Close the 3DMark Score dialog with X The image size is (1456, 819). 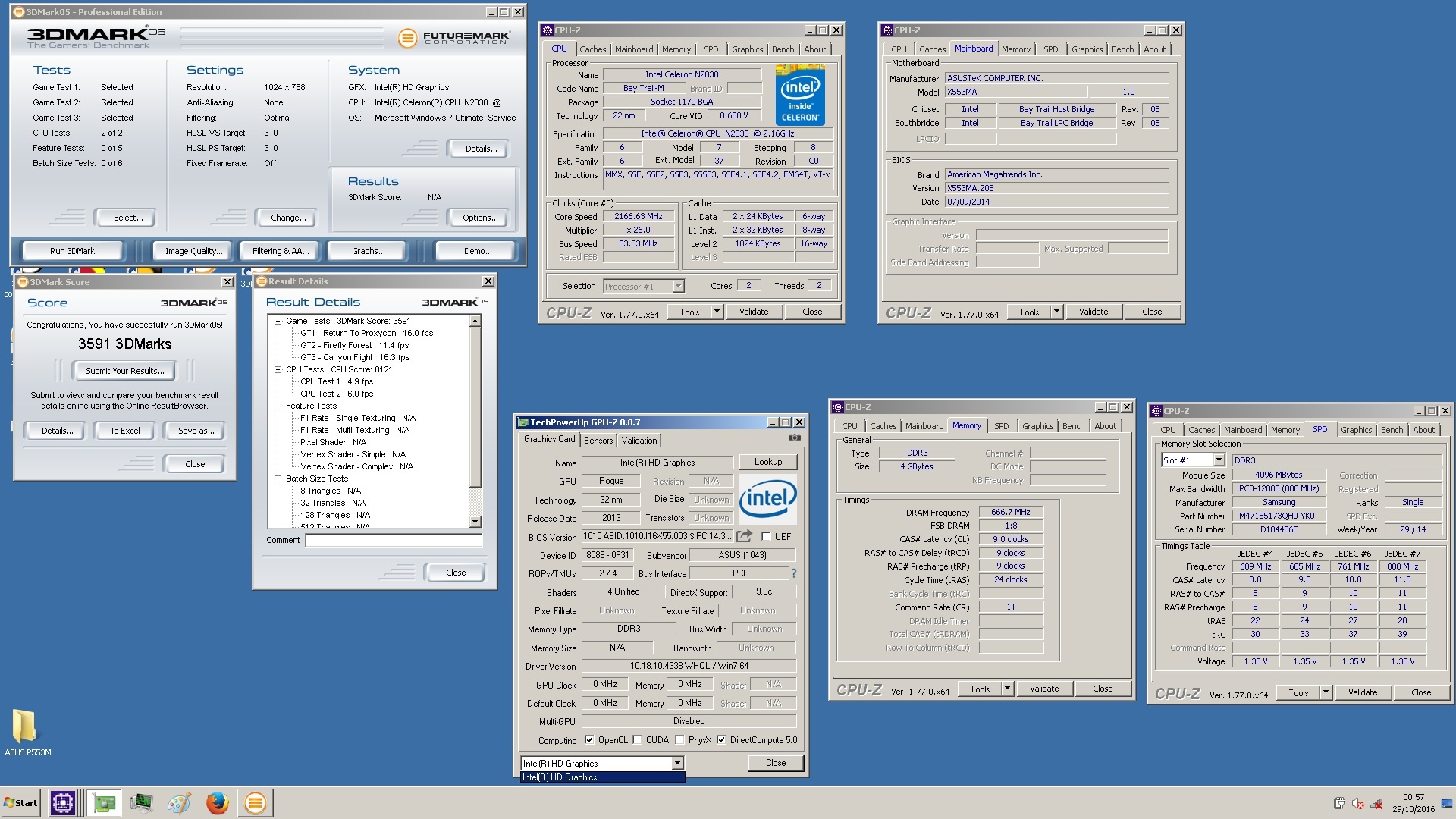click(227, 282)
